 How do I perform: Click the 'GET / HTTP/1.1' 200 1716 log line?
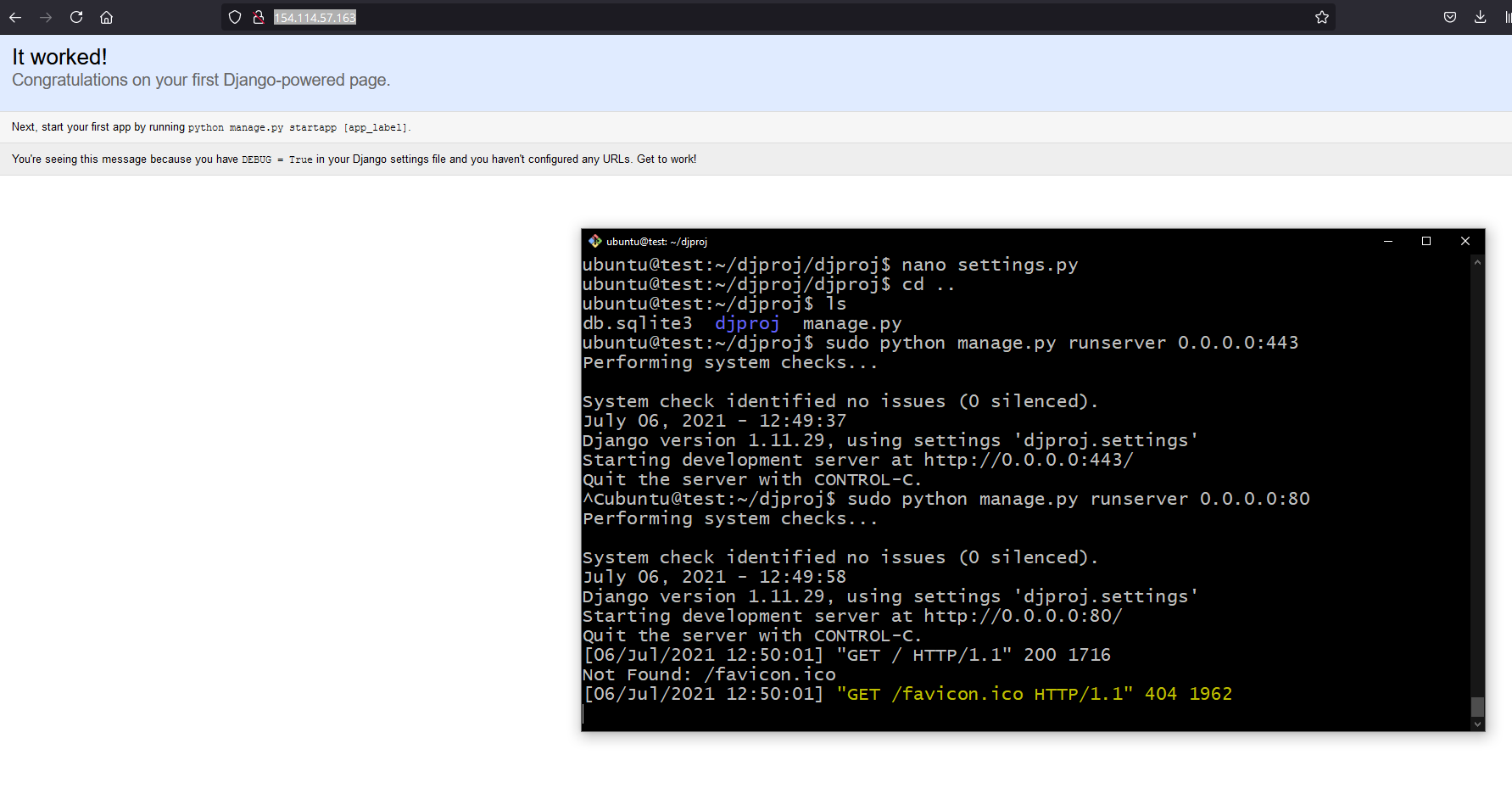click(847, 655)
